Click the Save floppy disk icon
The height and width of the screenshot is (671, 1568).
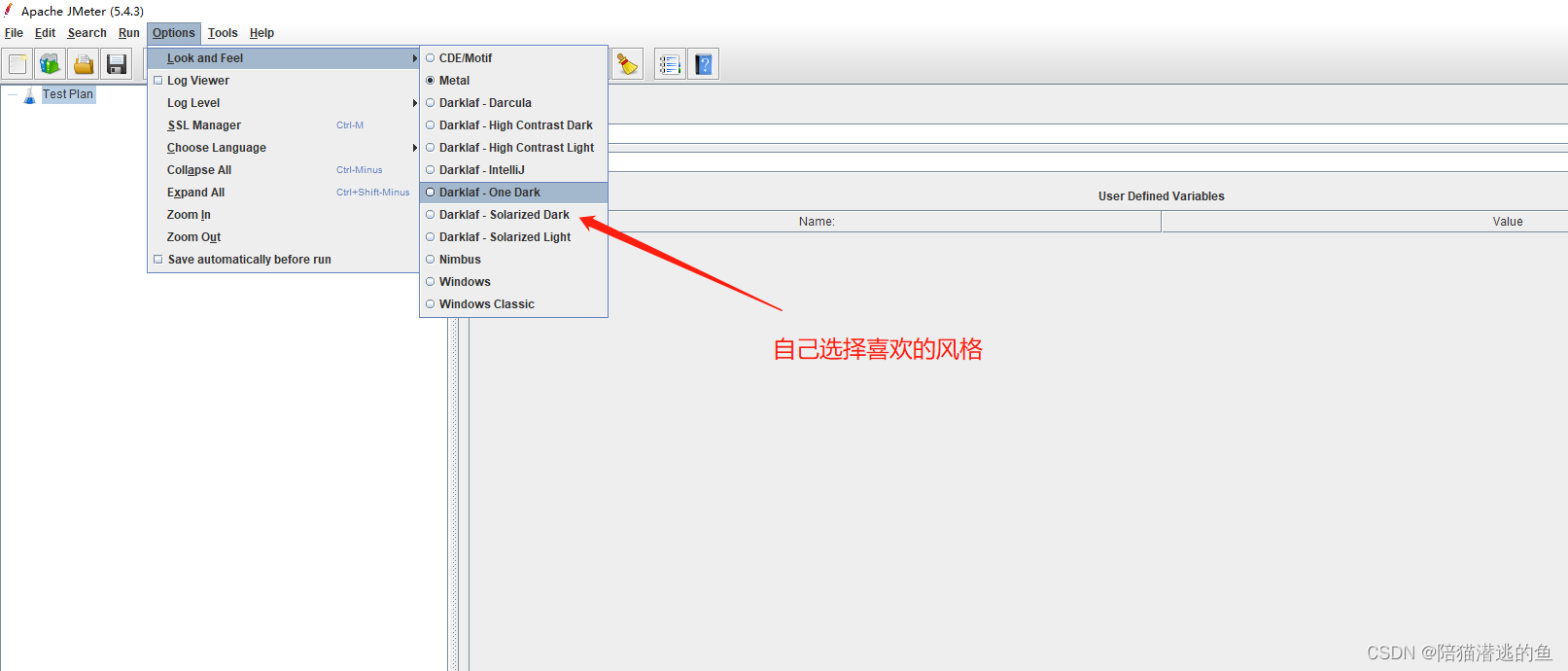117,64
